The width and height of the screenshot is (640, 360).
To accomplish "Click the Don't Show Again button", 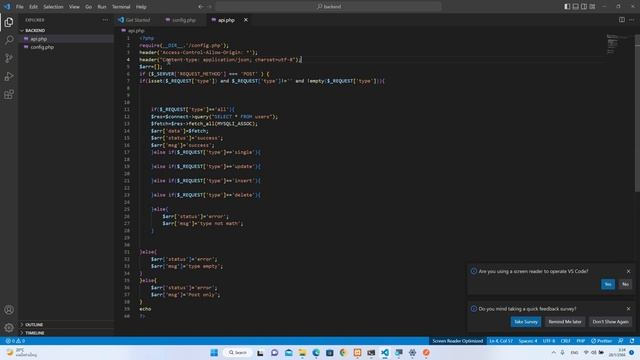I will (x=611, y=322).
